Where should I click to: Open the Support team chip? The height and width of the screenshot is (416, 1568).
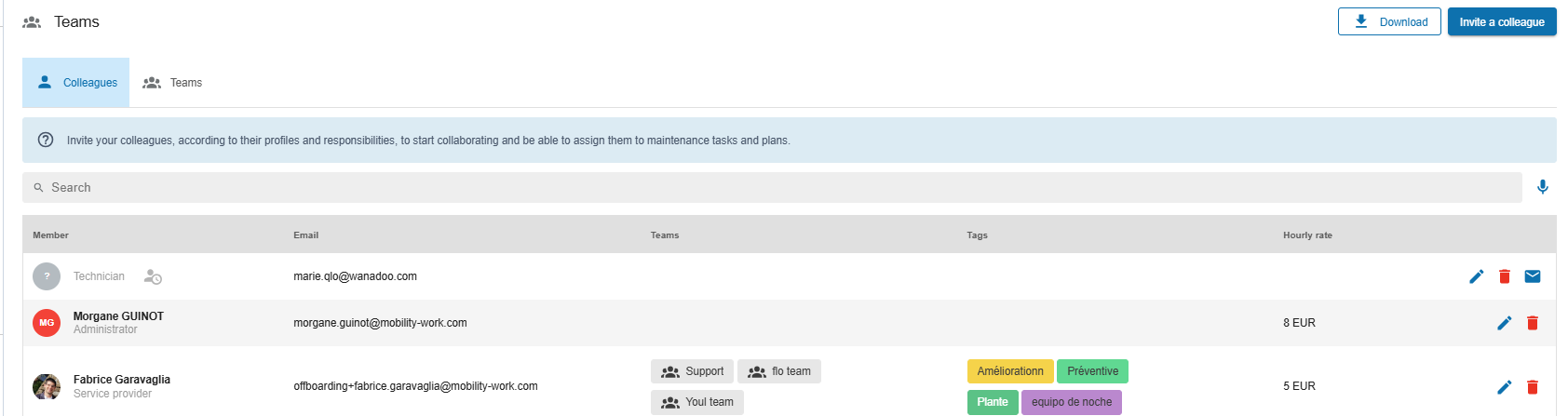[x=692, y=371]
